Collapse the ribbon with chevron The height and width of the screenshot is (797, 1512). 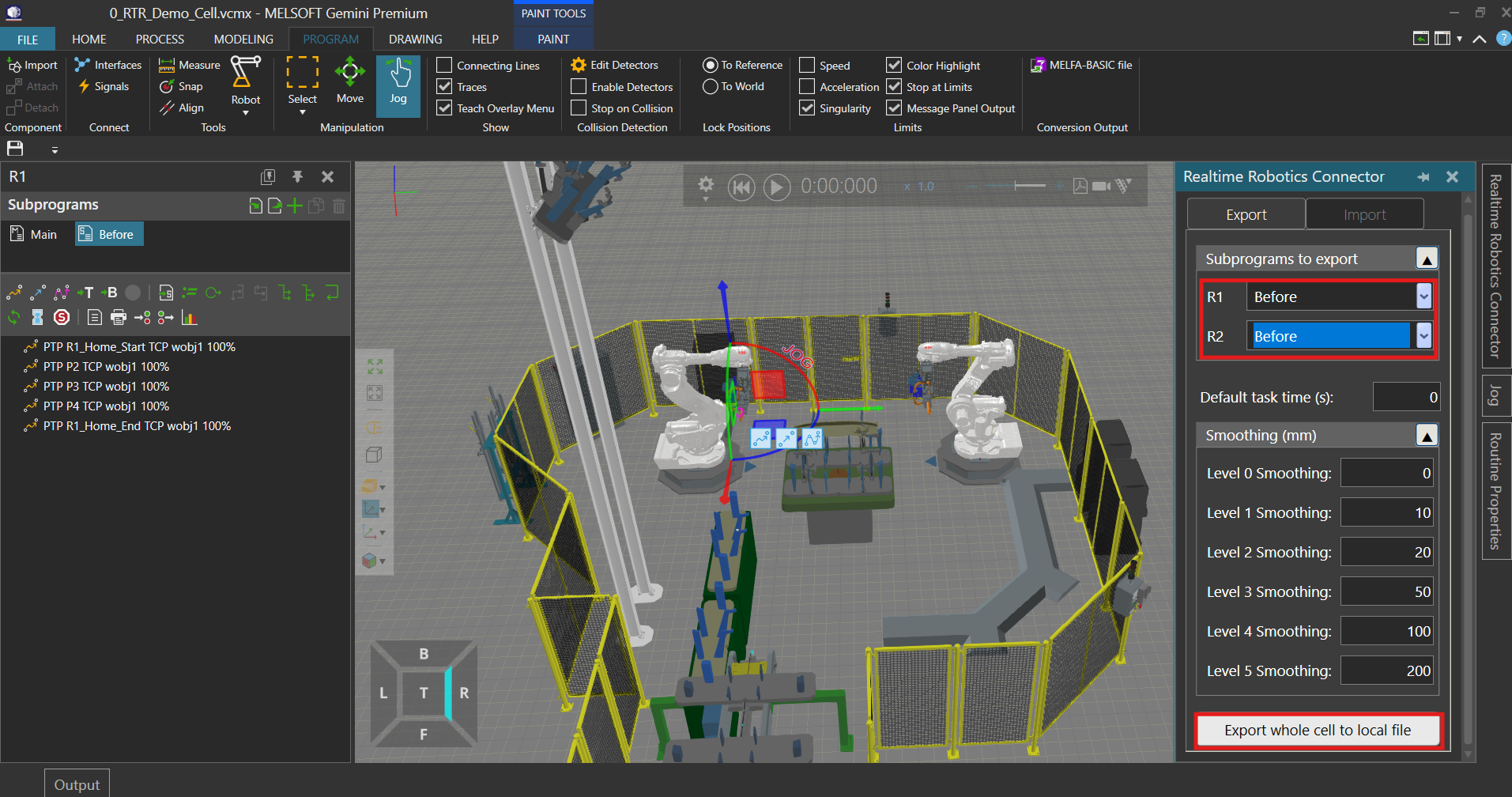pos(1479,39)
